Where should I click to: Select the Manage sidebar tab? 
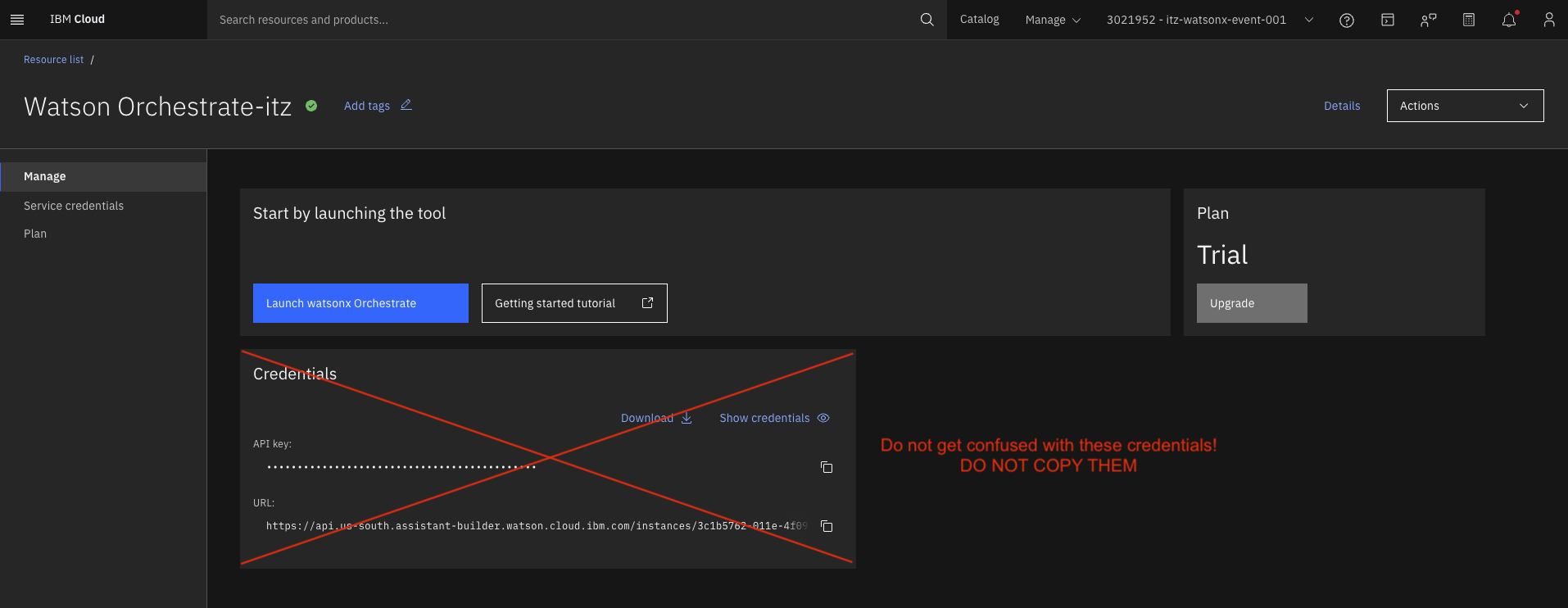coord(103,176)
